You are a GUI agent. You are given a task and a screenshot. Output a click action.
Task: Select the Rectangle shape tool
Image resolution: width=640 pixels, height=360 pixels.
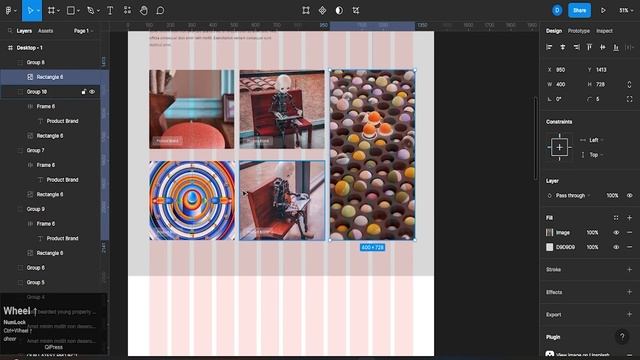[71, 11]
